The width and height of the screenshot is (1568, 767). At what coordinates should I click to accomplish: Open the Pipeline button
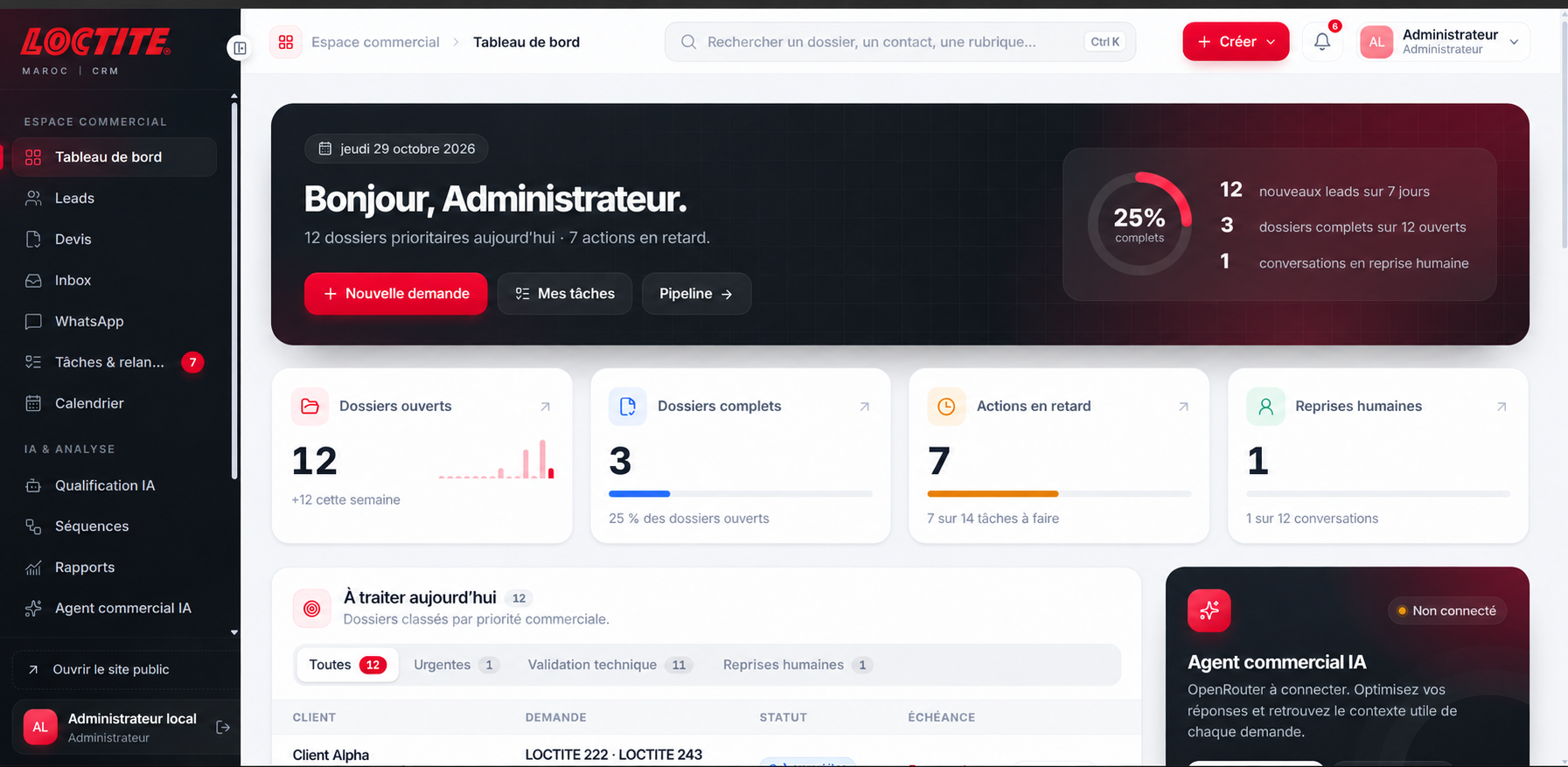click(x=696, y=294)
